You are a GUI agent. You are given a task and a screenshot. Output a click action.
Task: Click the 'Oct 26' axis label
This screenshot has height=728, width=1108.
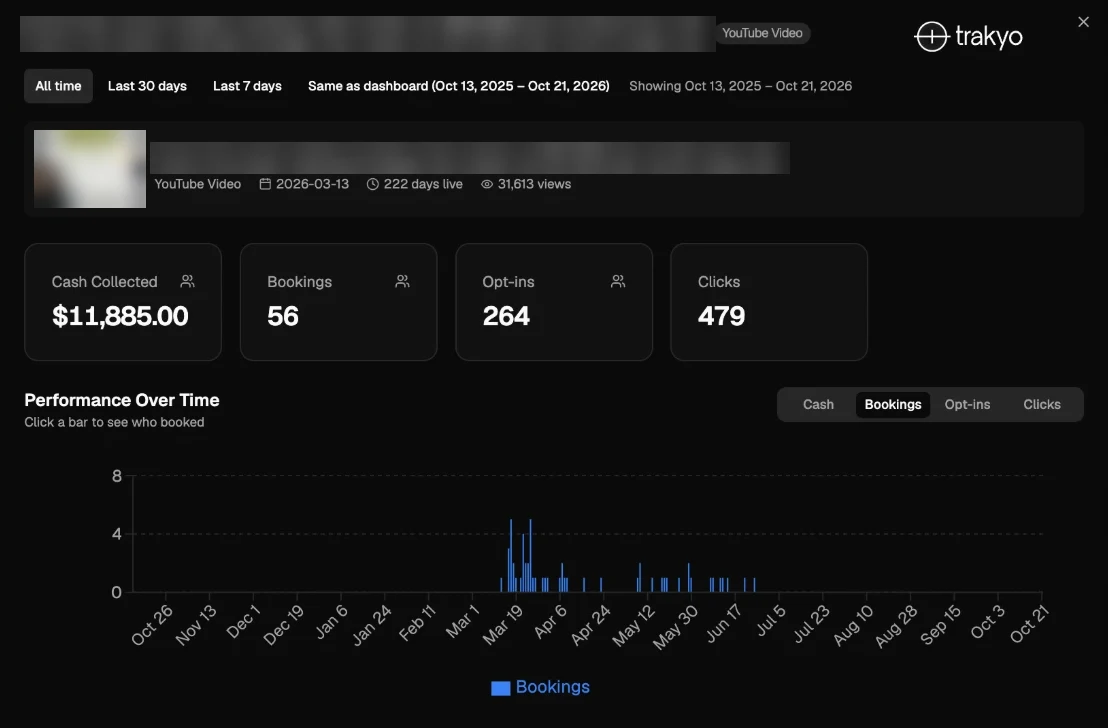tap(151, 625)
